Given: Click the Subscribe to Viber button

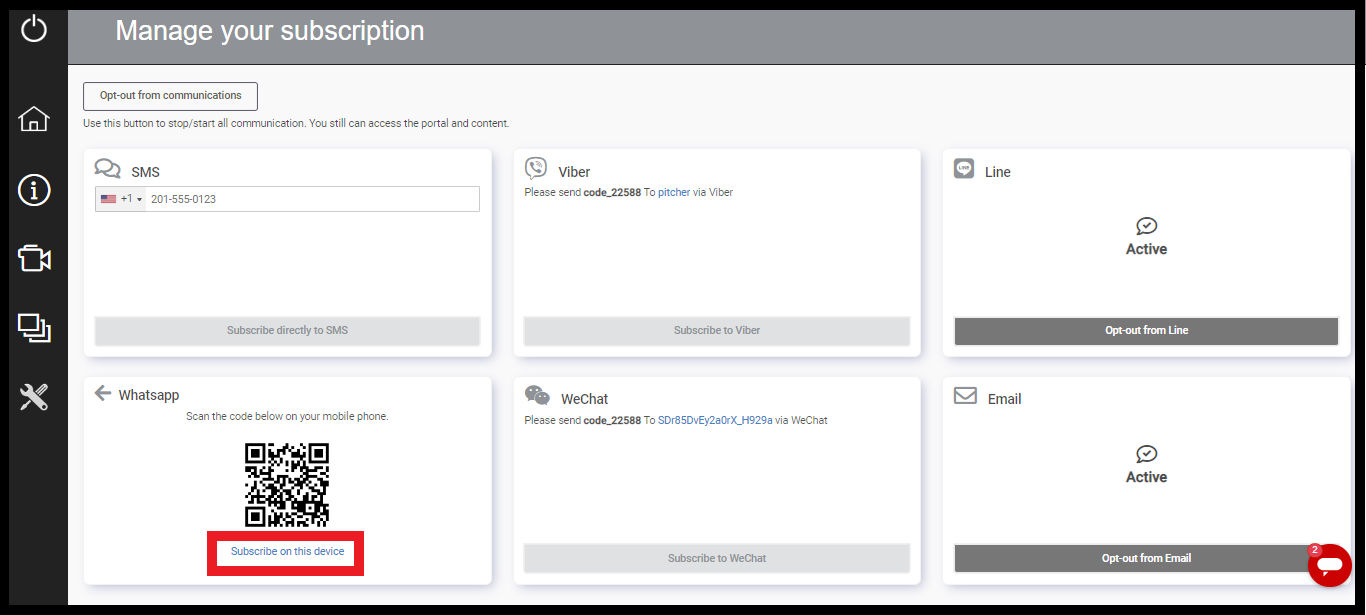Looking at the screenshot, I should pos(716,330).
